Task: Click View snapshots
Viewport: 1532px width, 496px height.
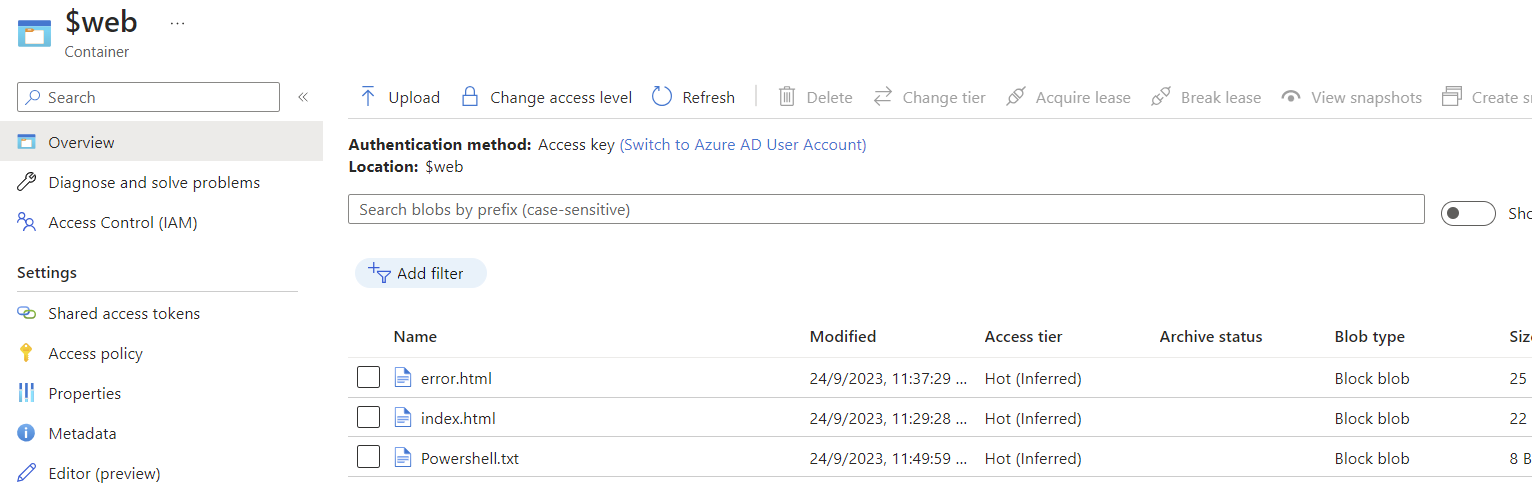Action: coord(1352,97)
